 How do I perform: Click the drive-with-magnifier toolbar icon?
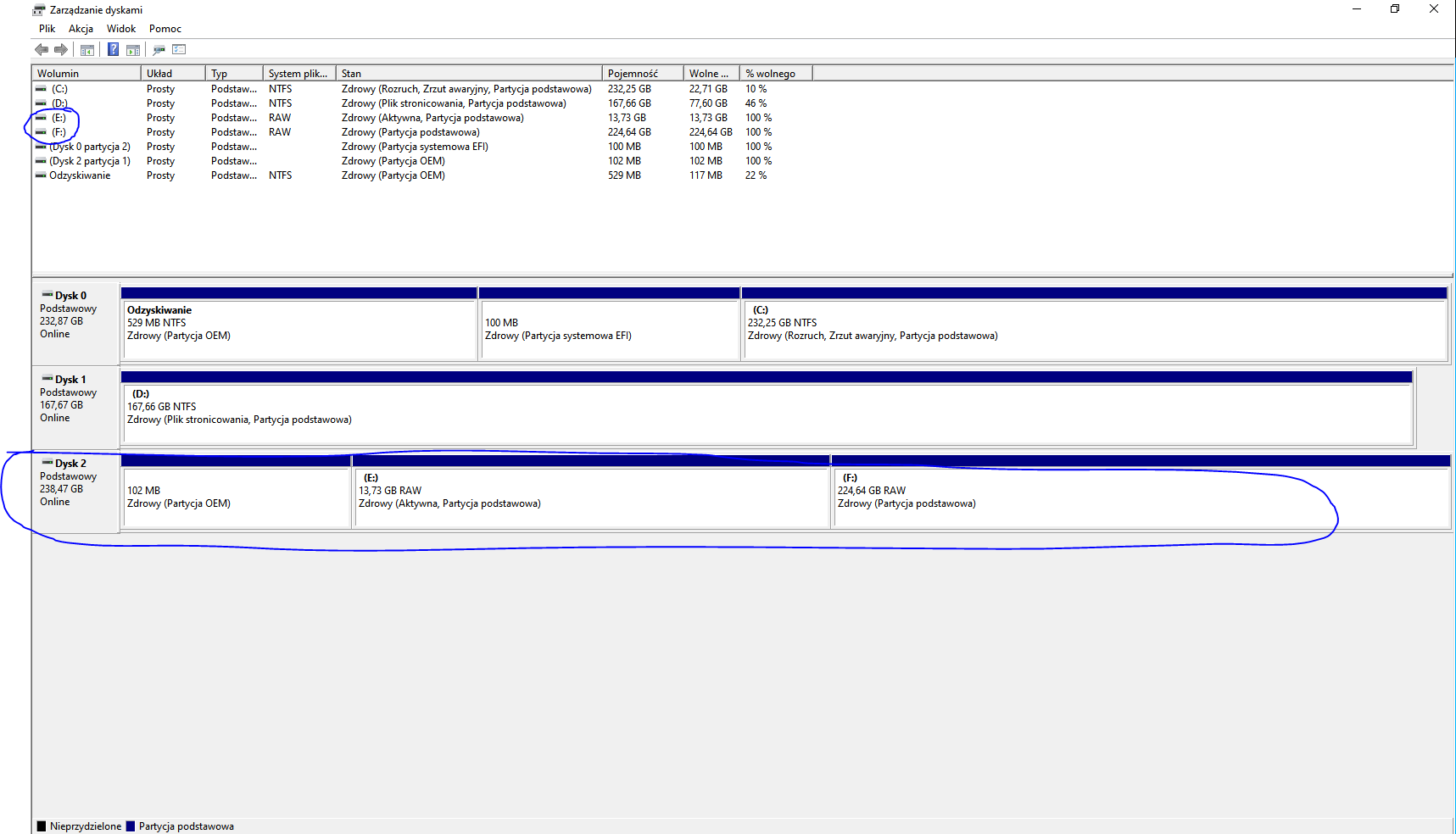pyautogui.click(x=159, y=50)
